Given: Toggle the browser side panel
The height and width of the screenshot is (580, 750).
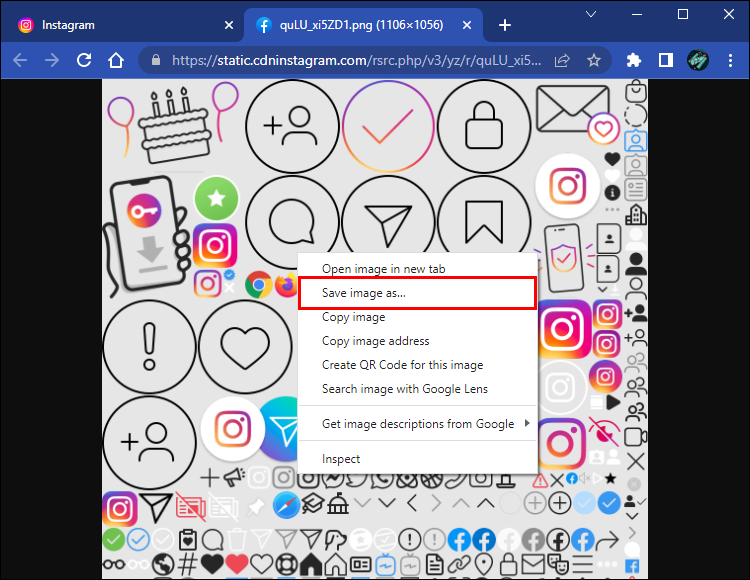Looking at the screenshot, I should point(665,60).
